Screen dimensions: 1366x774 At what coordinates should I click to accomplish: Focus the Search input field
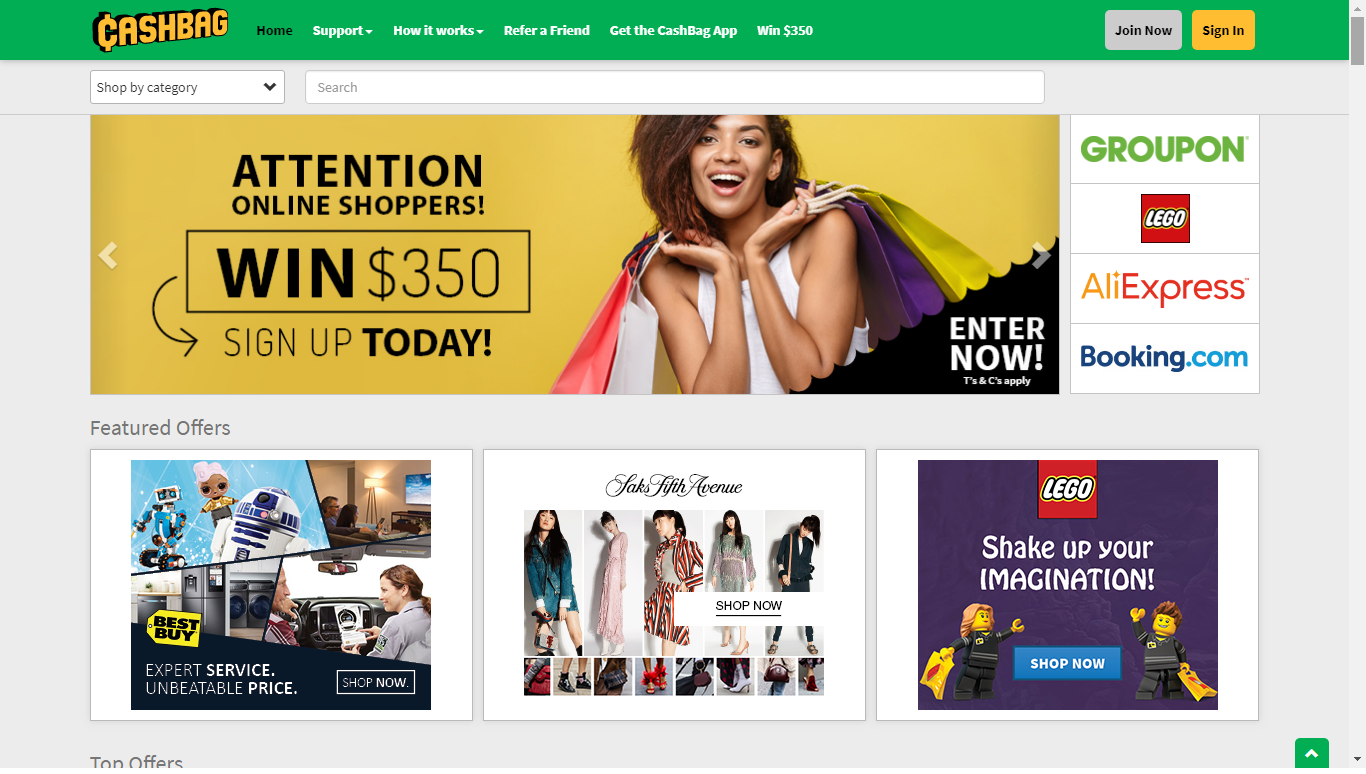pyautogui.click(x=674, y=87)
